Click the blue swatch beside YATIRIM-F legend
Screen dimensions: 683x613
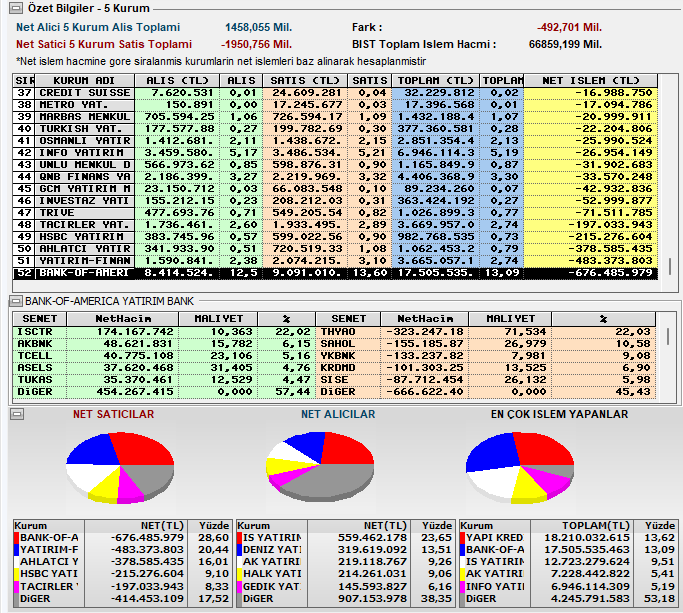pyautogui.click(x=17, y=550)
